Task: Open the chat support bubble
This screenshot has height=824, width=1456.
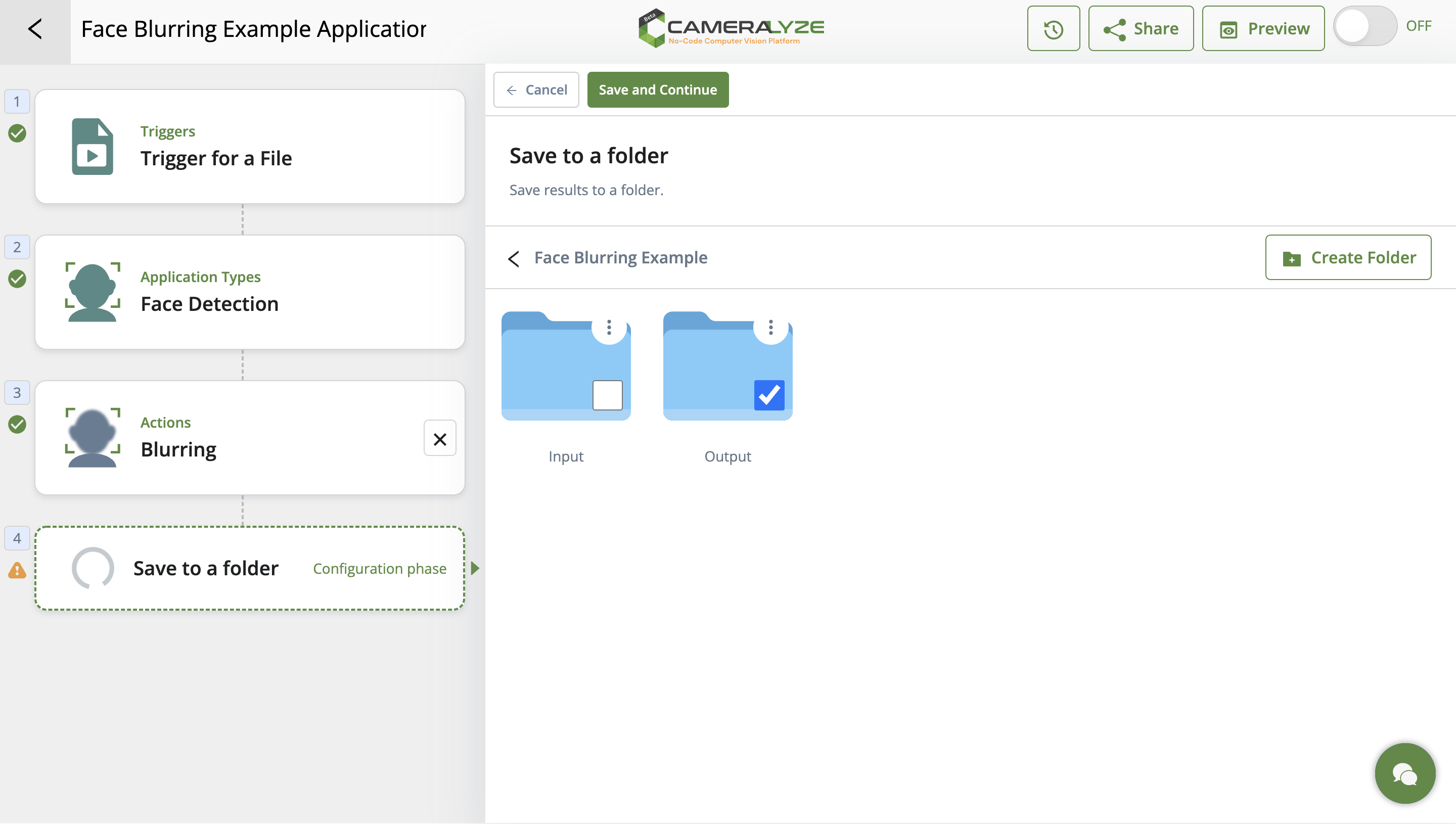Action: (x=1404, y=773)
